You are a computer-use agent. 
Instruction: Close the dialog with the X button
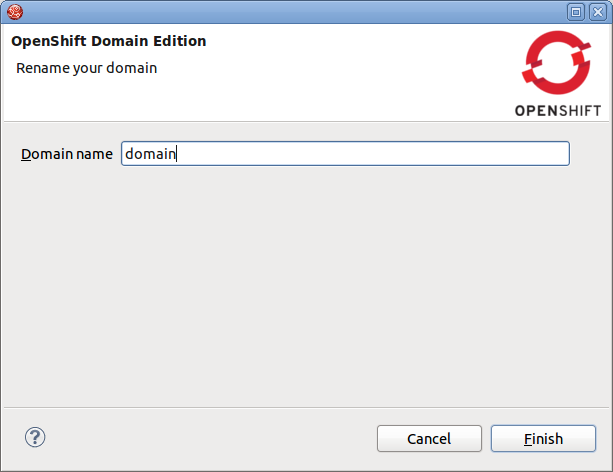(x=598, y=12)
